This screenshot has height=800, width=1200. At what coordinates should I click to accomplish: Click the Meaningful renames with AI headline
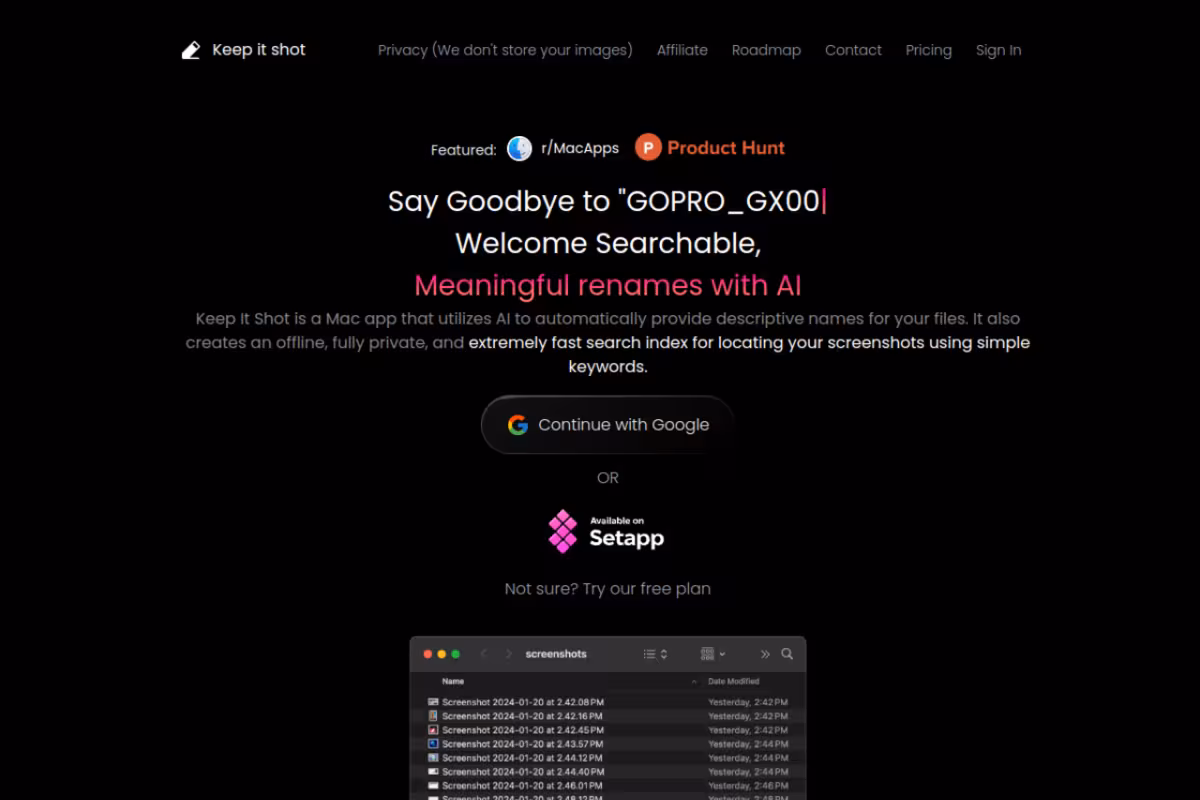(608, 286)
